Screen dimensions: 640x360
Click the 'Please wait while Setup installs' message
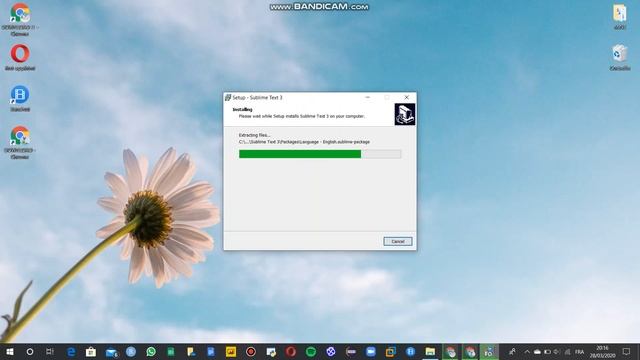pos(301,116)
